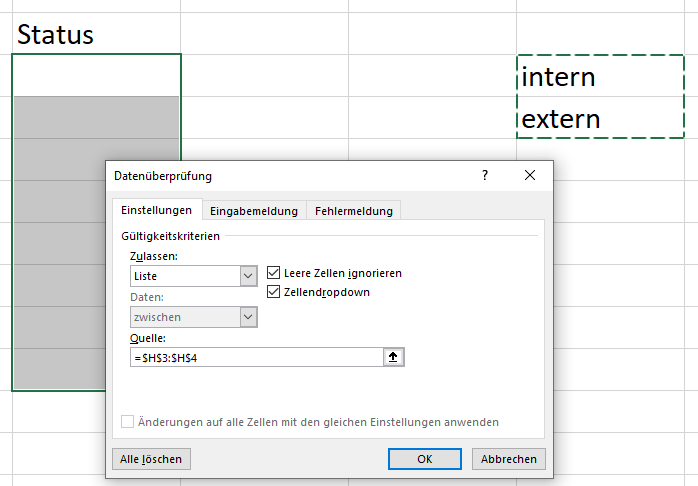698x486 pixels.
Task: Switch to the Einstellungen tab
Action: (156, 210)
